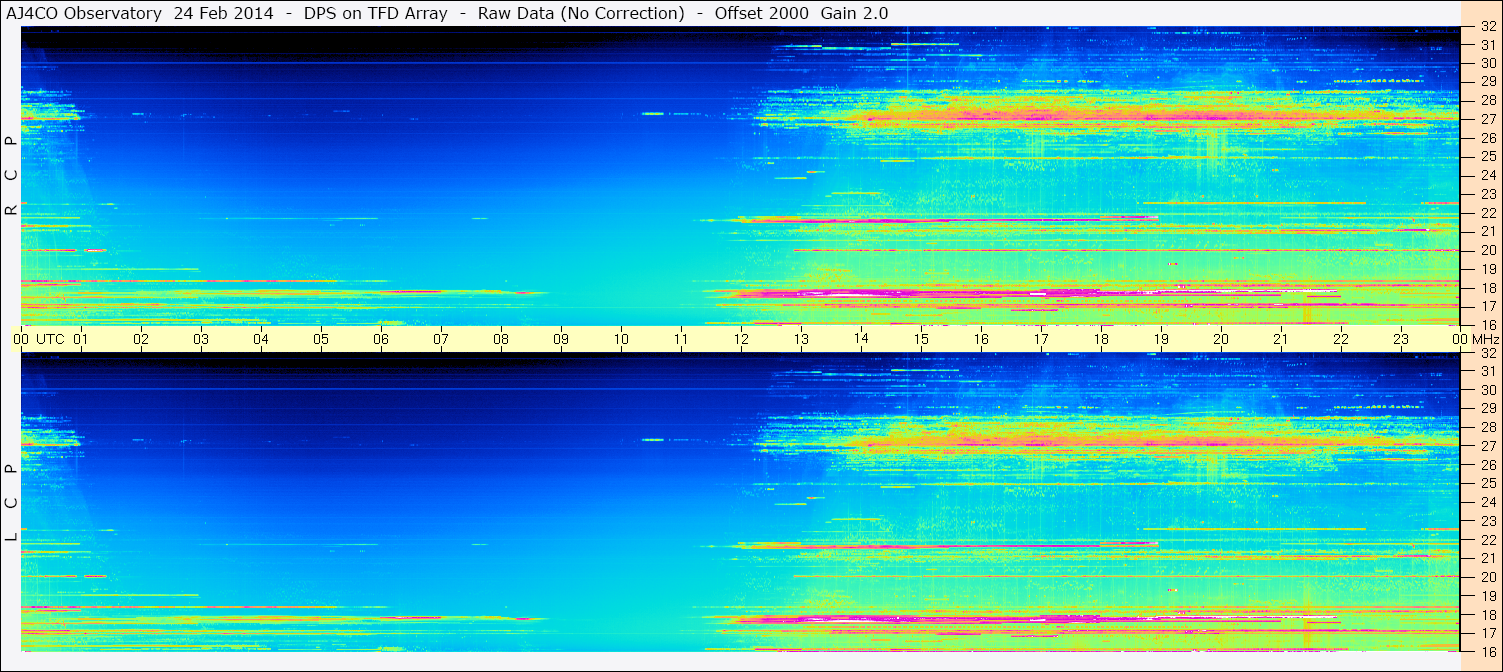Click the 16 MHz label in LCP panel
The image size is (1503, 672).
tap(1488, 651)
